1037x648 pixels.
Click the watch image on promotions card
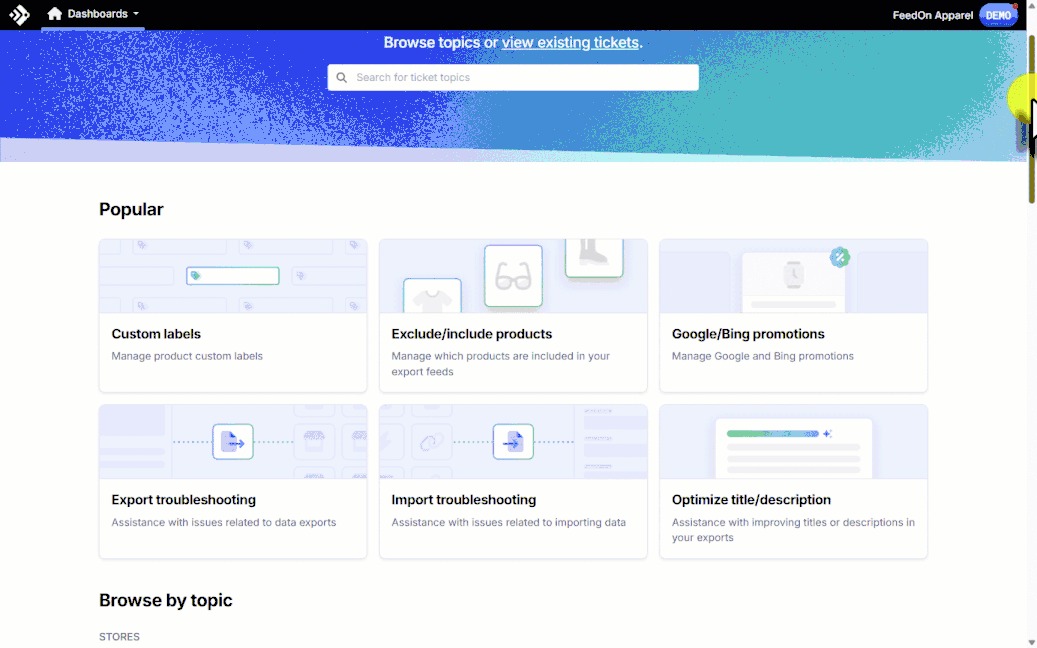(x=794, y=275)
